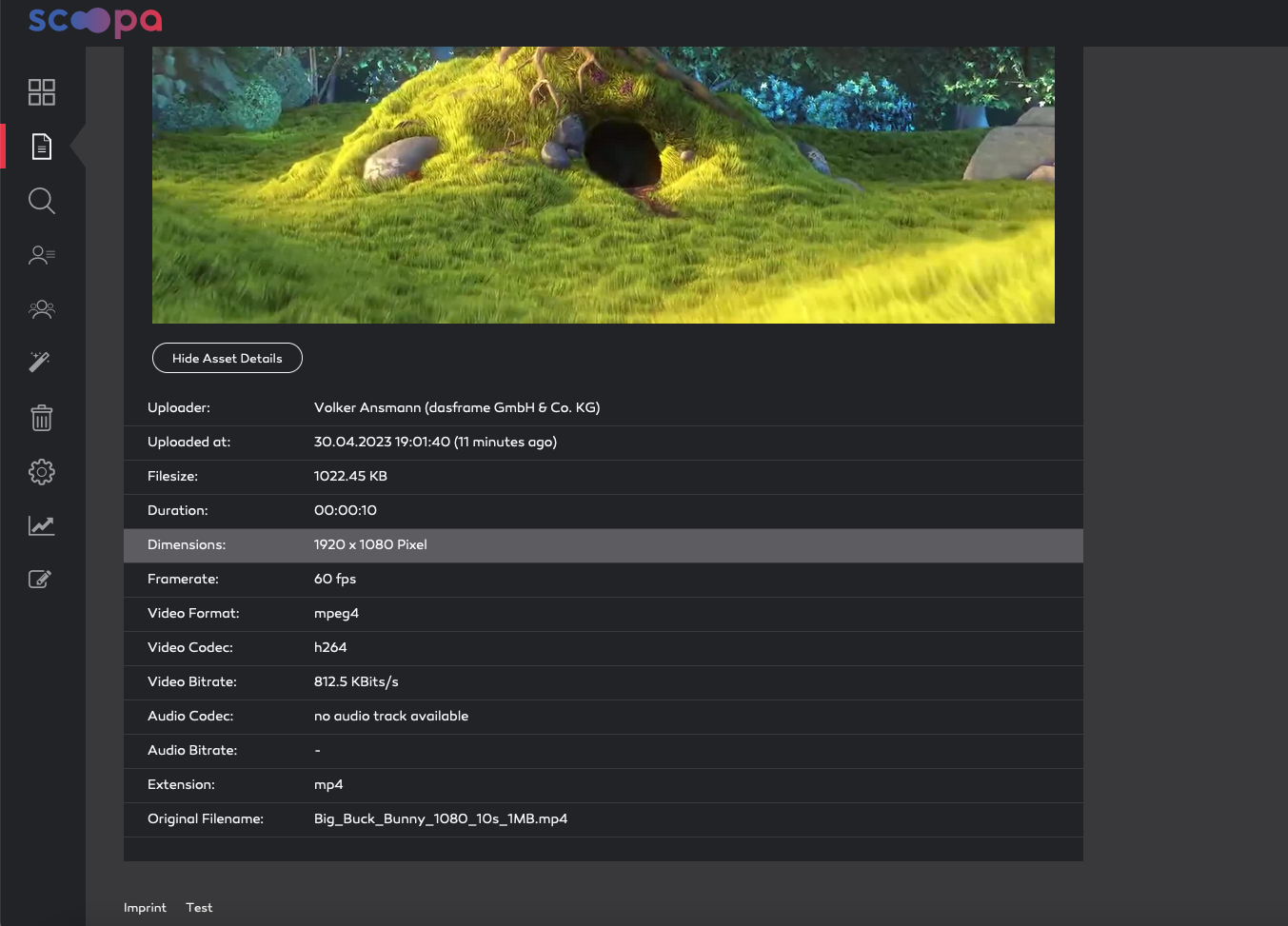Click the 'Uploader:' label
This screenshot has width=1288, height=926.
point(179,407)
